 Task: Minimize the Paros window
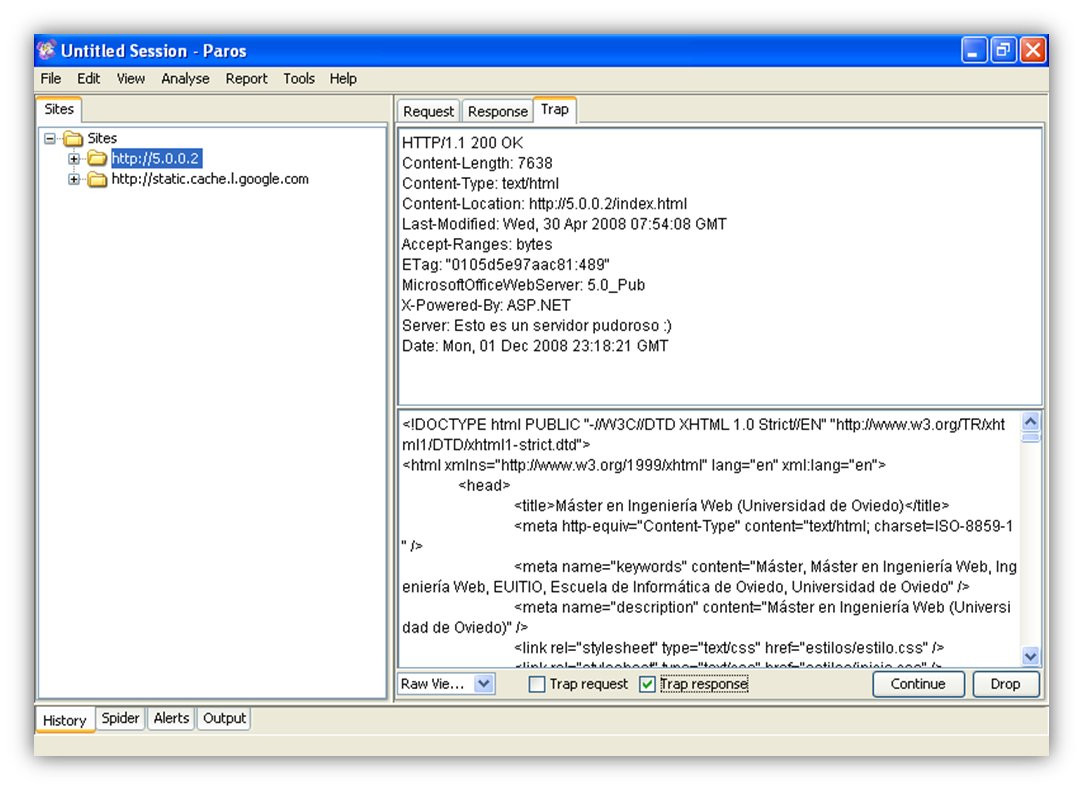tap(974, 50)
